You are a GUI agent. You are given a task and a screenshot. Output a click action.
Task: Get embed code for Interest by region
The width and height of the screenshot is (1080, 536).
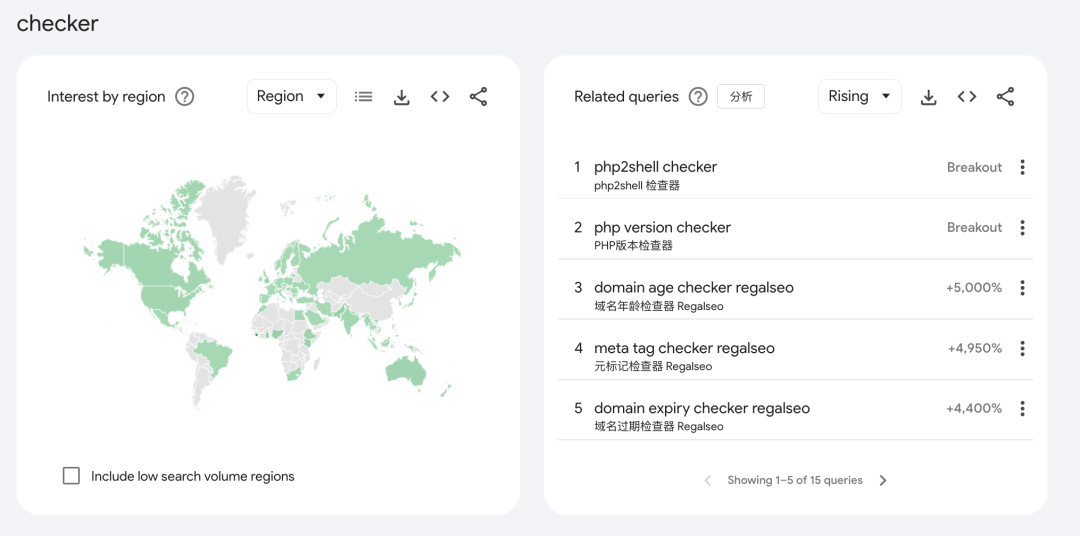440,96
